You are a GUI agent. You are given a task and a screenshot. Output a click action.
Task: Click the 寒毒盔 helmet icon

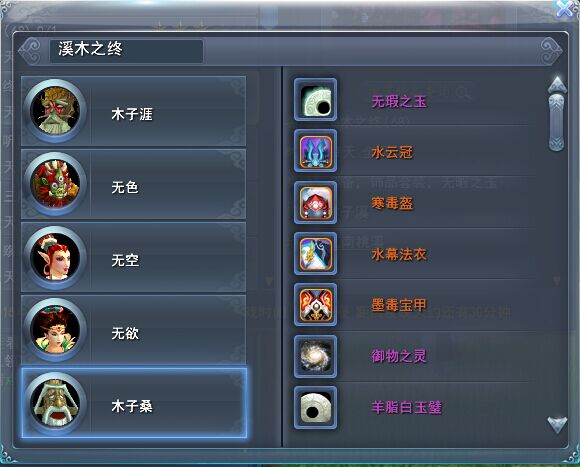click(x=316, y=203)
